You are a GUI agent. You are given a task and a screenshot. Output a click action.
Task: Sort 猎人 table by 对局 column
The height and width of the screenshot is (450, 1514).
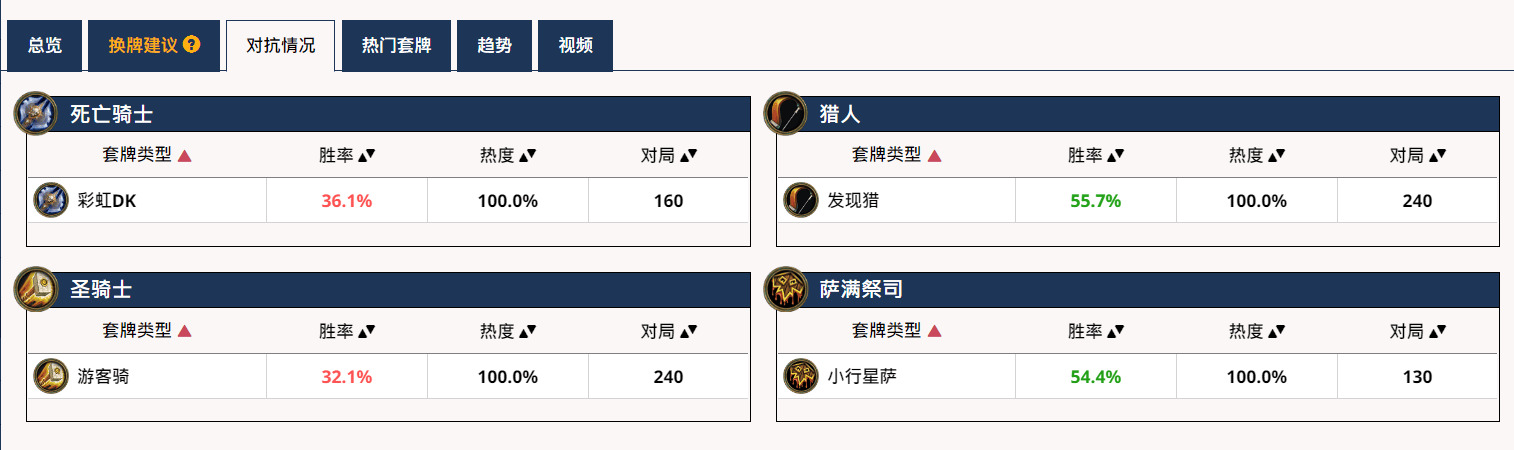coord(1417,155)
